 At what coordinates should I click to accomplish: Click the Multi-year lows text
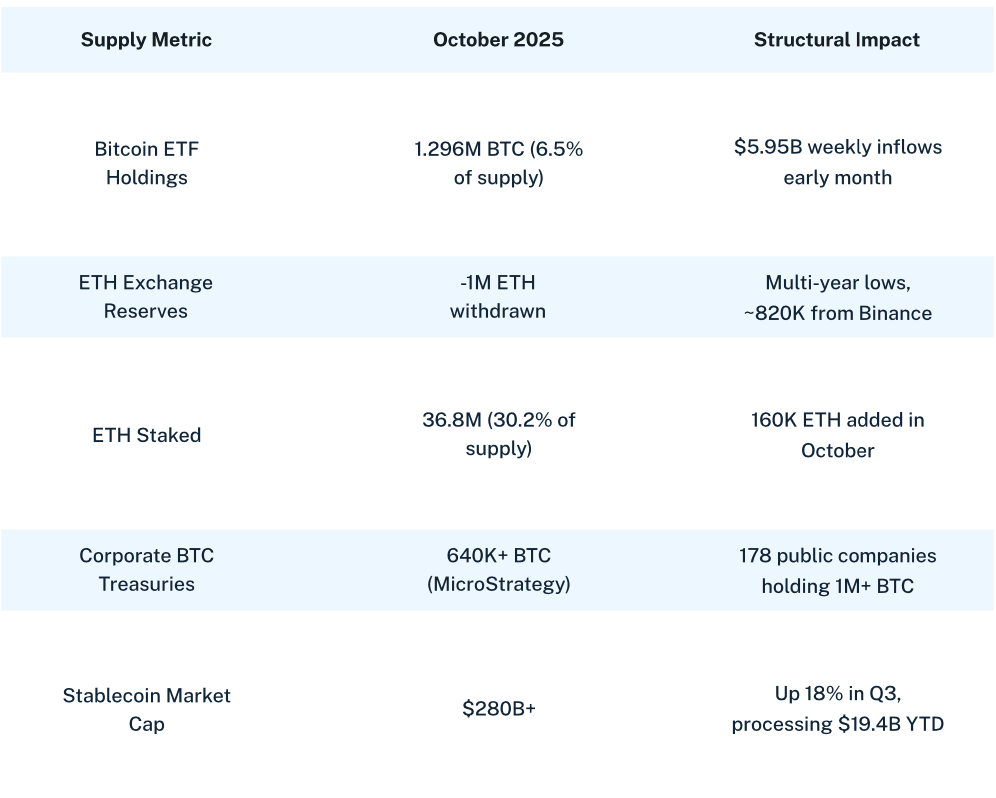[837, 282]
